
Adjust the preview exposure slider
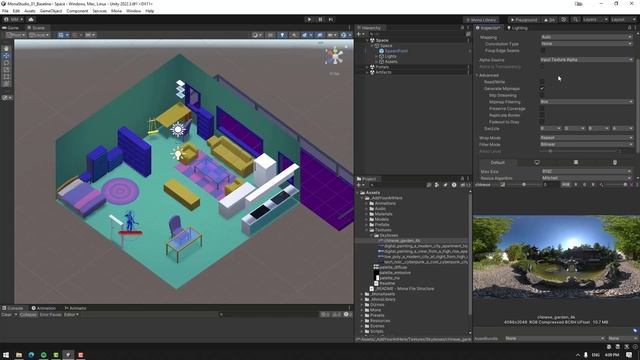point(524,185)
